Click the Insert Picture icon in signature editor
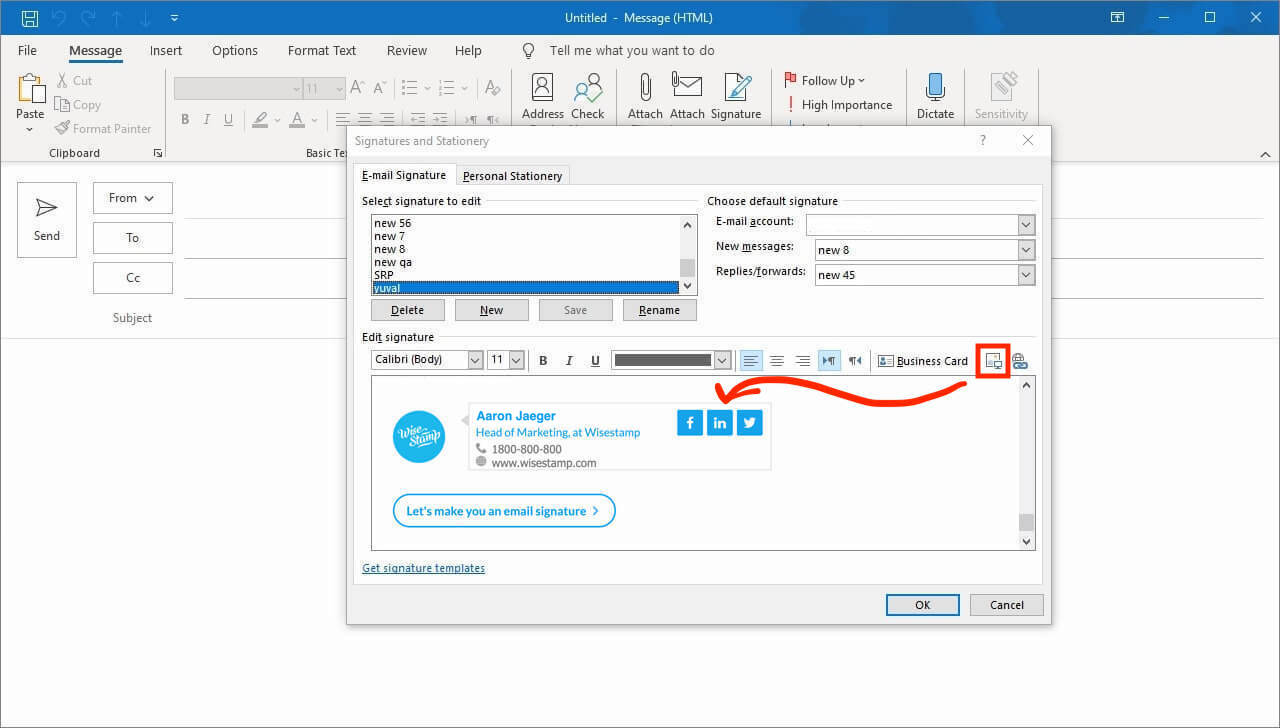This screenshot has width=1280, height=728. click(x=993, y=361)
